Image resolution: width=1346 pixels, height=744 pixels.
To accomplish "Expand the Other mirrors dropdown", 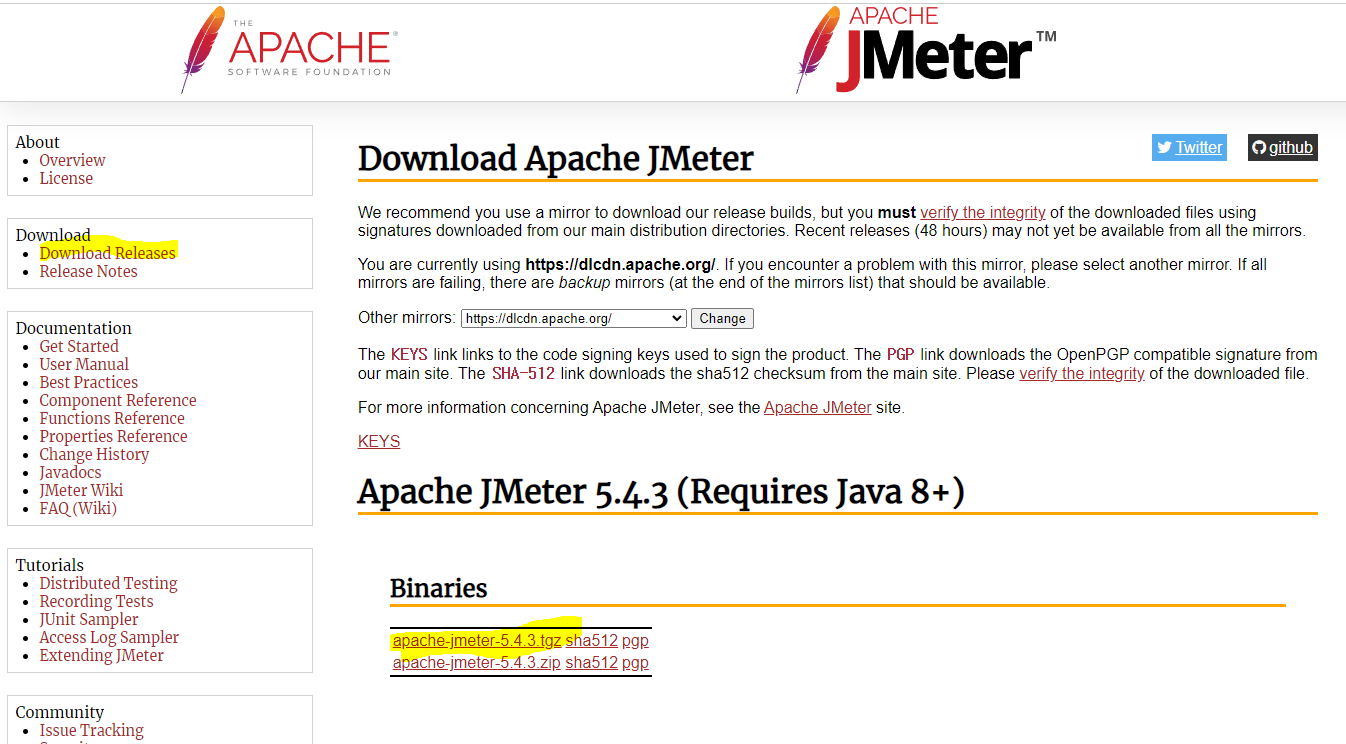I will [x=573, y=318].
